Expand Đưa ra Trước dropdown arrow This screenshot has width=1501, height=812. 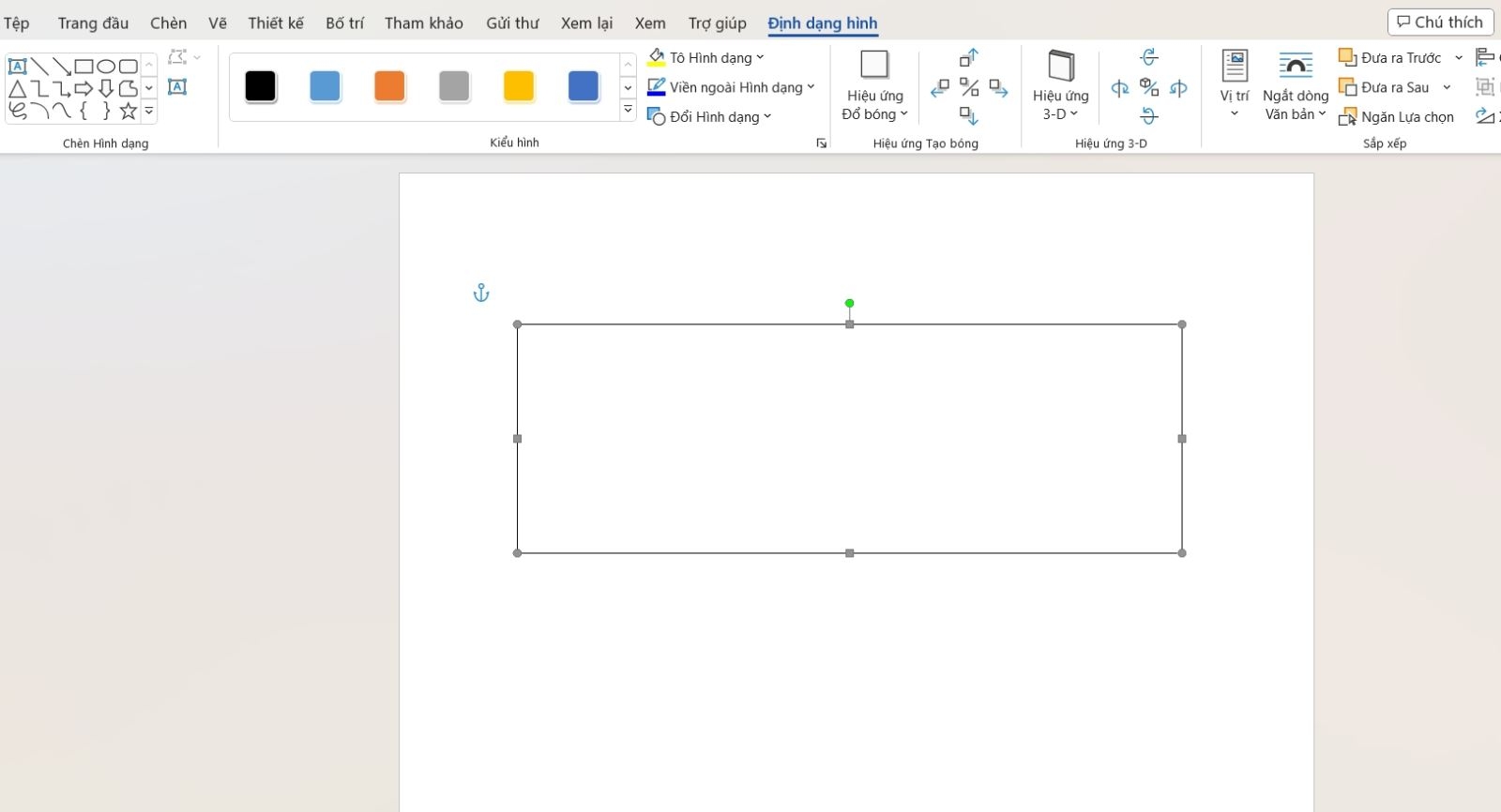tap(1459, 58)
